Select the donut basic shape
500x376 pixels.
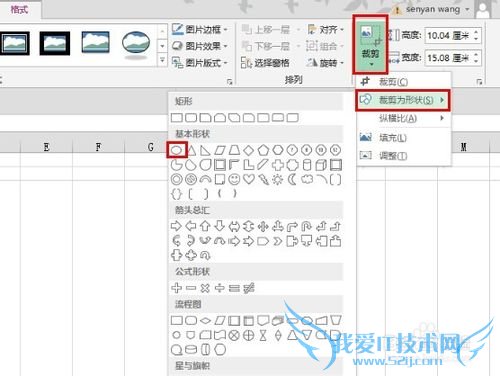point(177,180)
